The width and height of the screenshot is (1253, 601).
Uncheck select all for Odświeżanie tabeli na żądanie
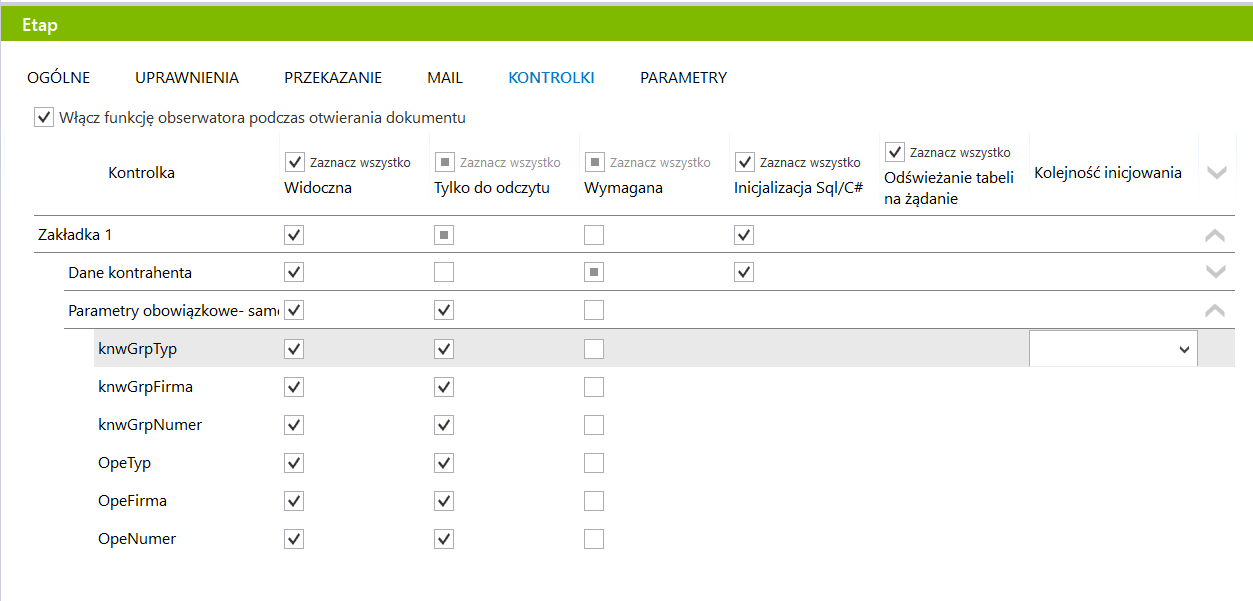pos(894,153)
